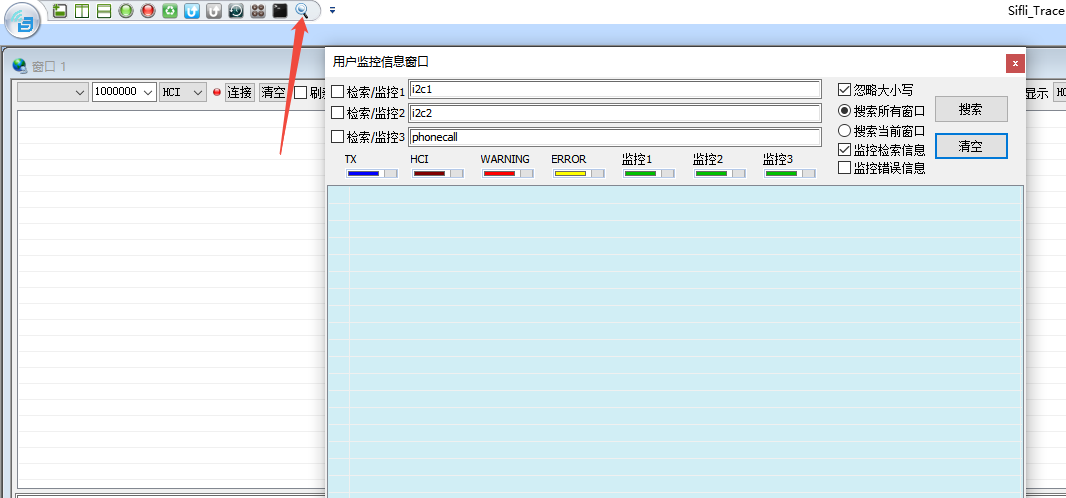Click the phonecall text input field
The height and width of the screenshot is (498, 1066).
coord(614,137)
